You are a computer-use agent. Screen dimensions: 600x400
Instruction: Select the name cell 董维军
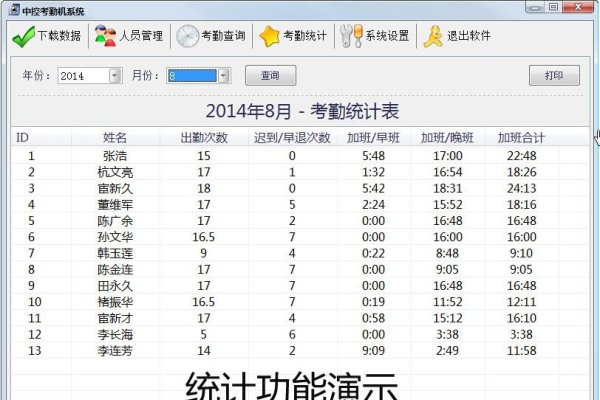115,205
